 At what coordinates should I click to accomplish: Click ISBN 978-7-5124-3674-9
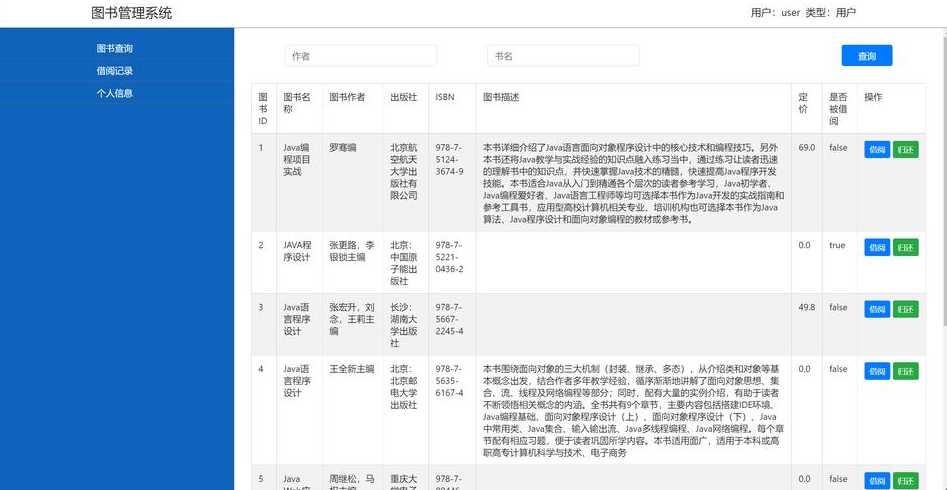(x=449, y=160)
